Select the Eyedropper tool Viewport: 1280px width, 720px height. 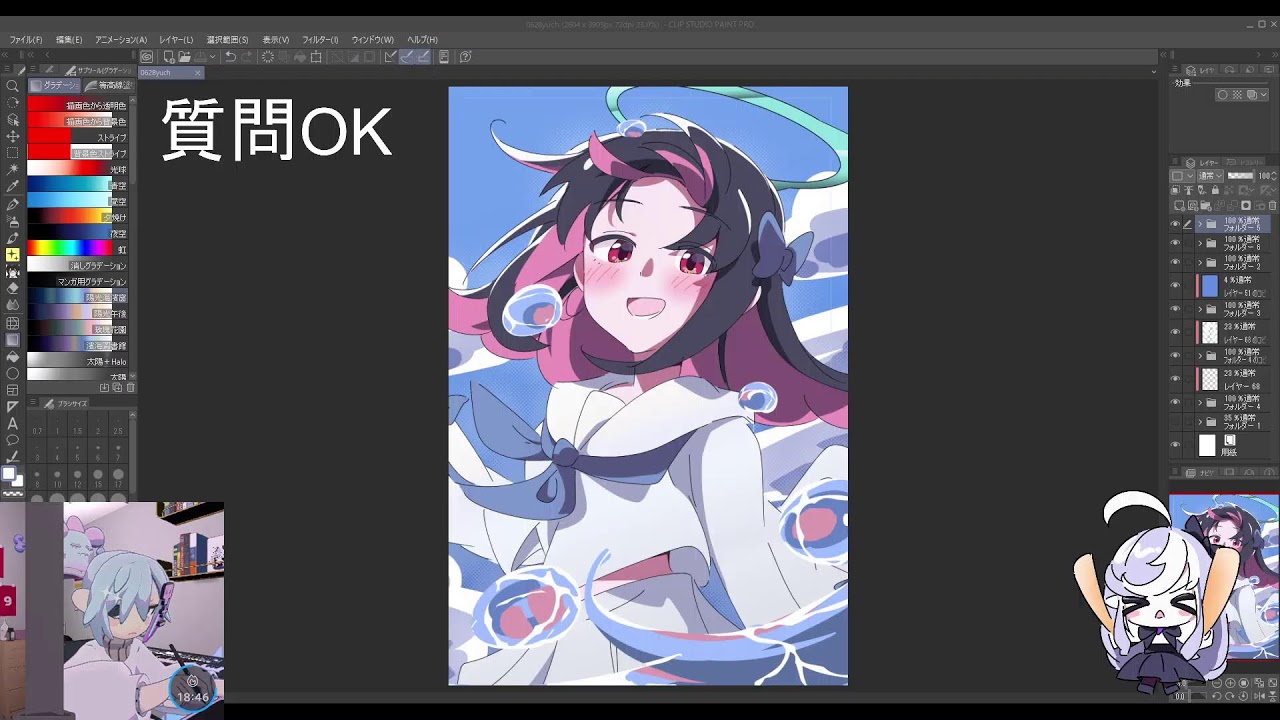point(12,187)
